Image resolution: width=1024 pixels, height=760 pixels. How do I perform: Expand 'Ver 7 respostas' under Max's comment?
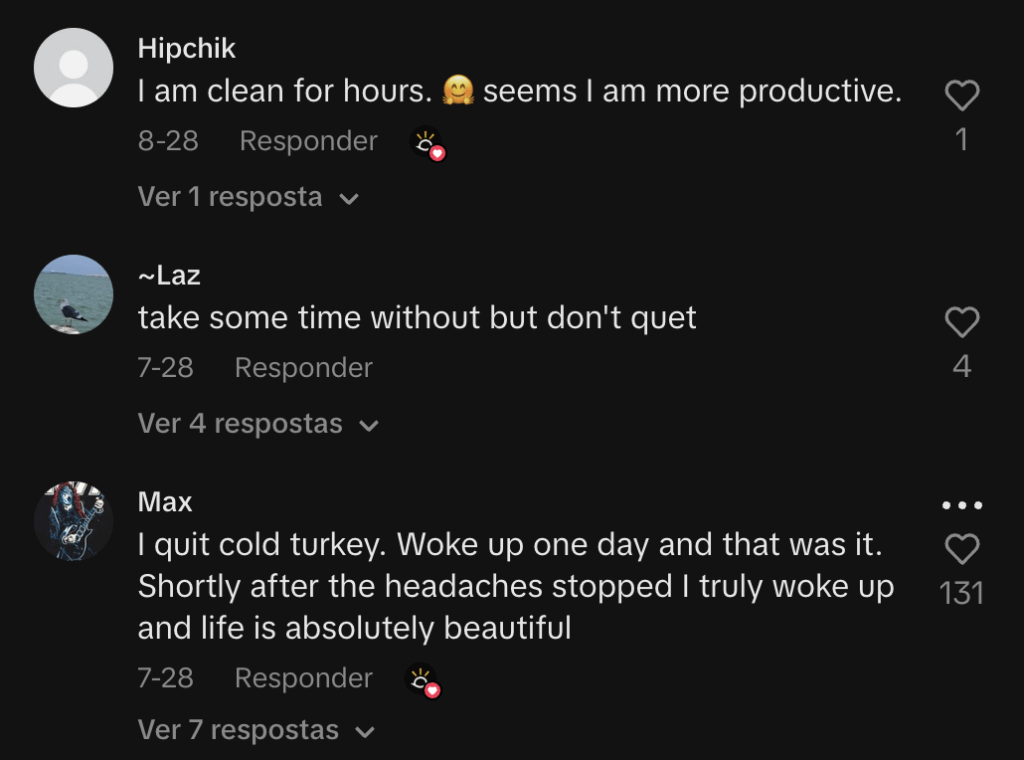click(x=256, y=731)
